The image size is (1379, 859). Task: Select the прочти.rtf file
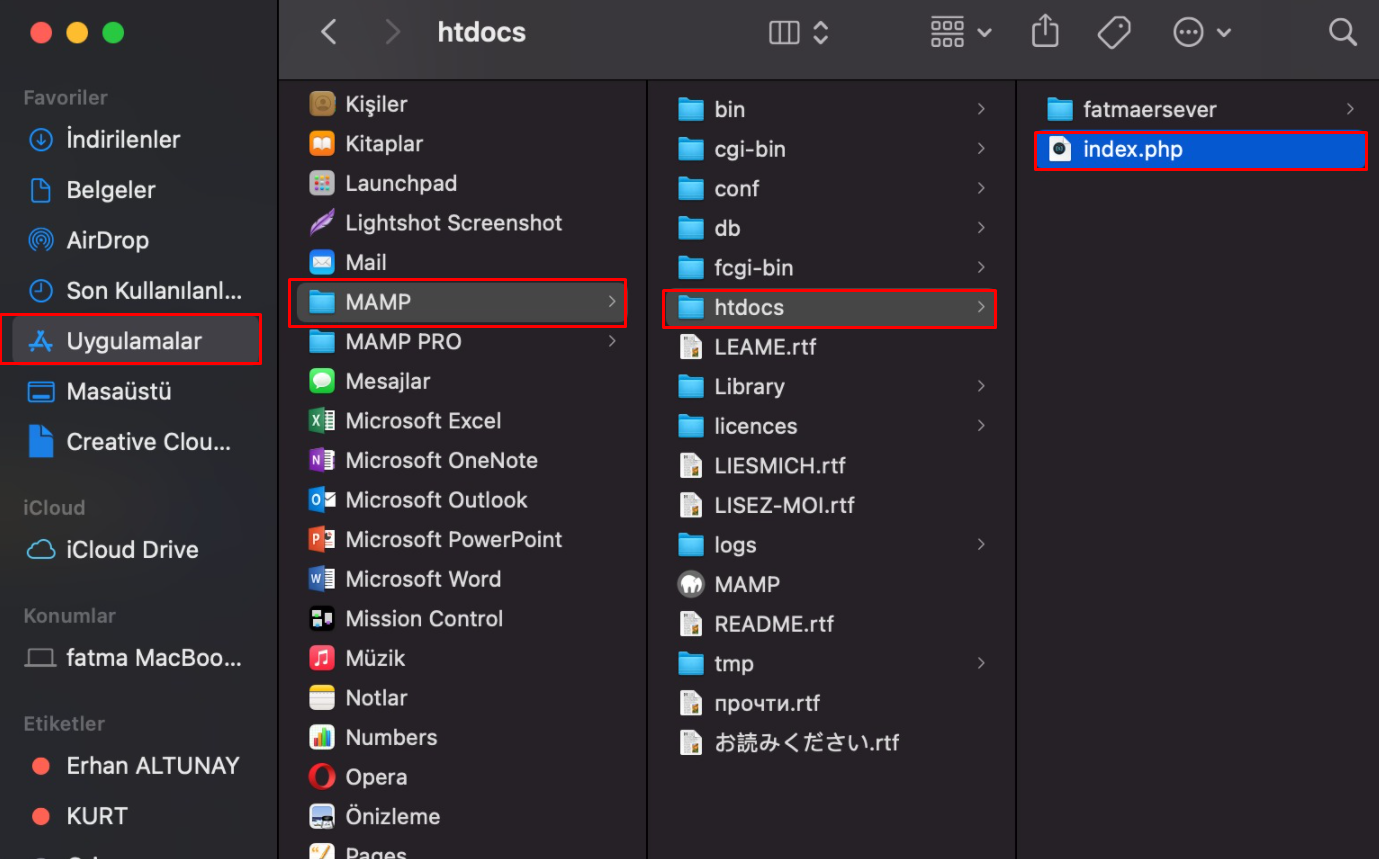pos(830,703)
